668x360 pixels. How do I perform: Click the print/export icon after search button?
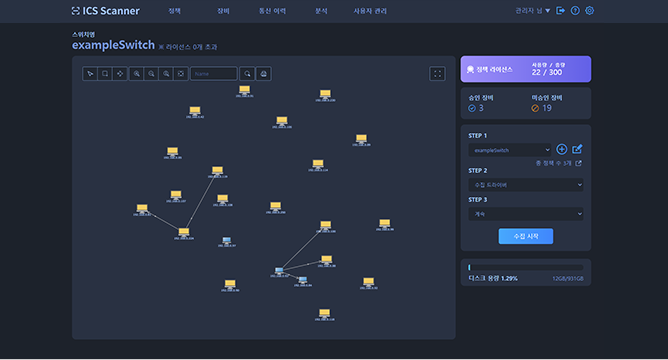tap(264, 74)
